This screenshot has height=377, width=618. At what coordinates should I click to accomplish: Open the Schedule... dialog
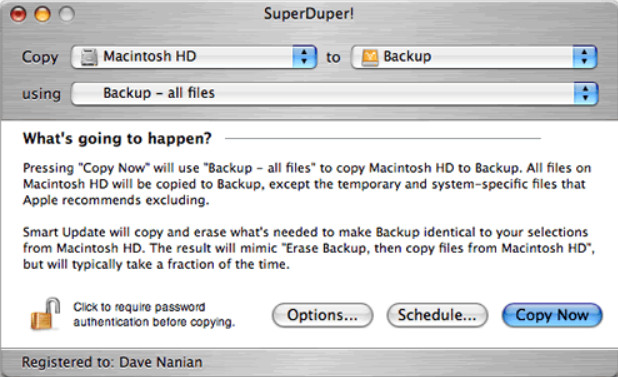click(x=437, y=315)
